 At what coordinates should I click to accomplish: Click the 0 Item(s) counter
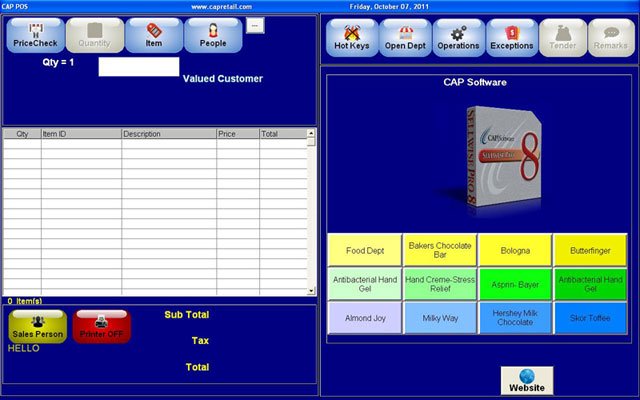[x=25, y=301]
